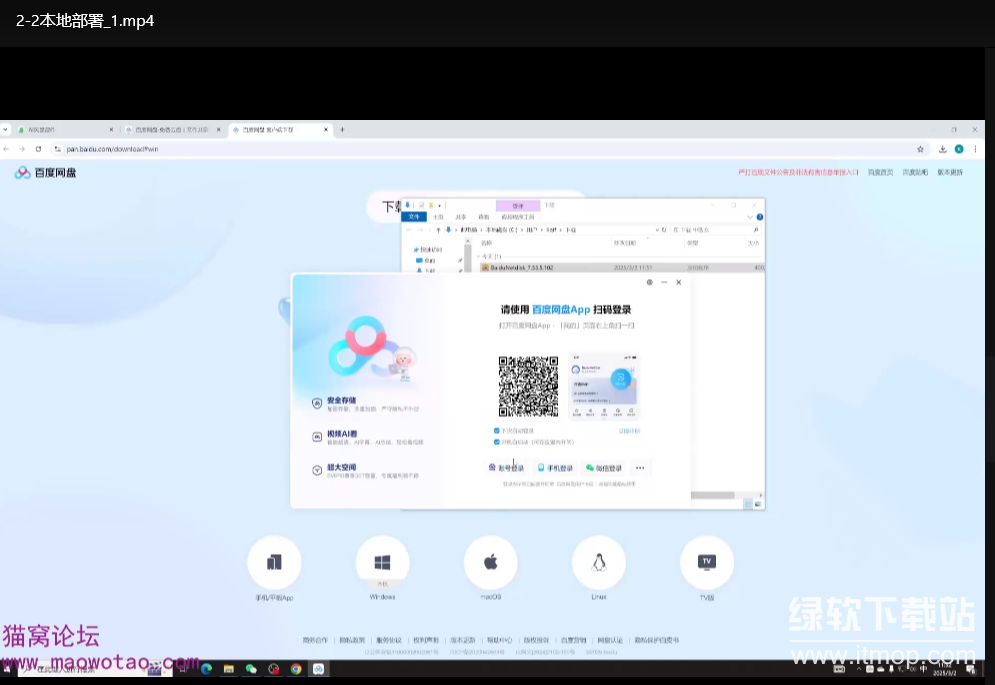Image resolution: width=995 pixels, height=685 pixels.
Task: Click the Explorer search box
Action: (715, 230)
